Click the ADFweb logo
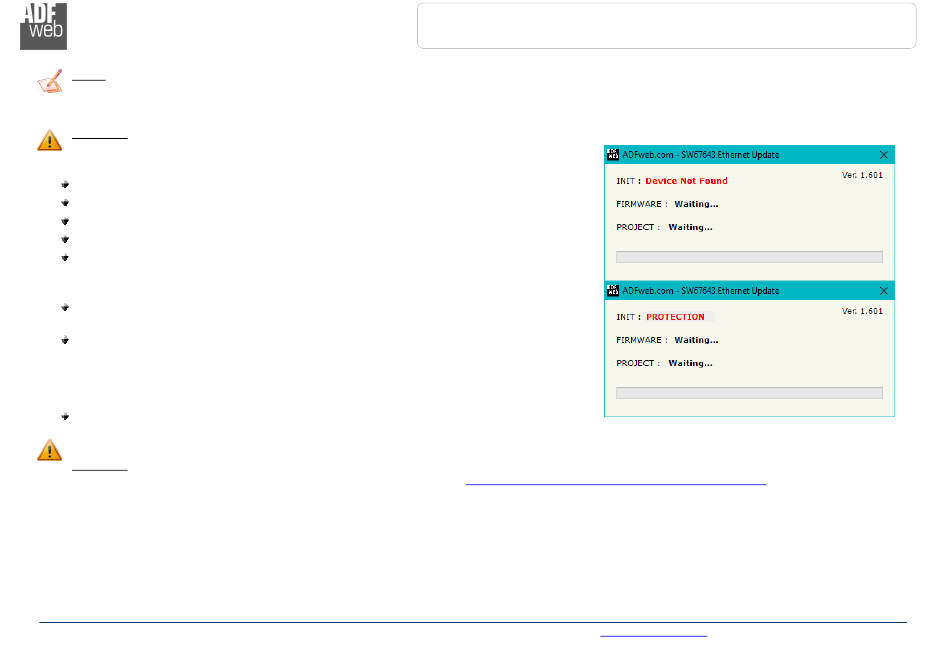The image size is (950, 654). coord(43,26)
